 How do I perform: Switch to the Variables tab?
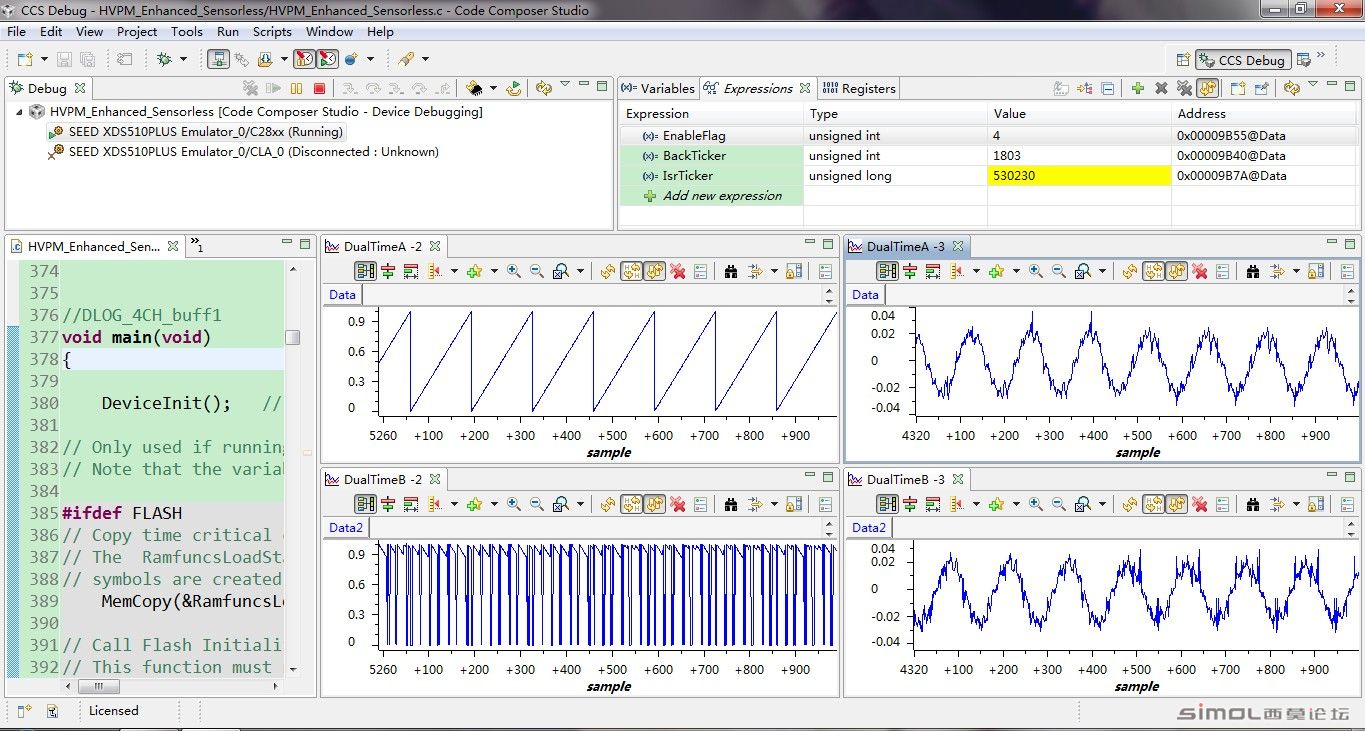point(658,88)
